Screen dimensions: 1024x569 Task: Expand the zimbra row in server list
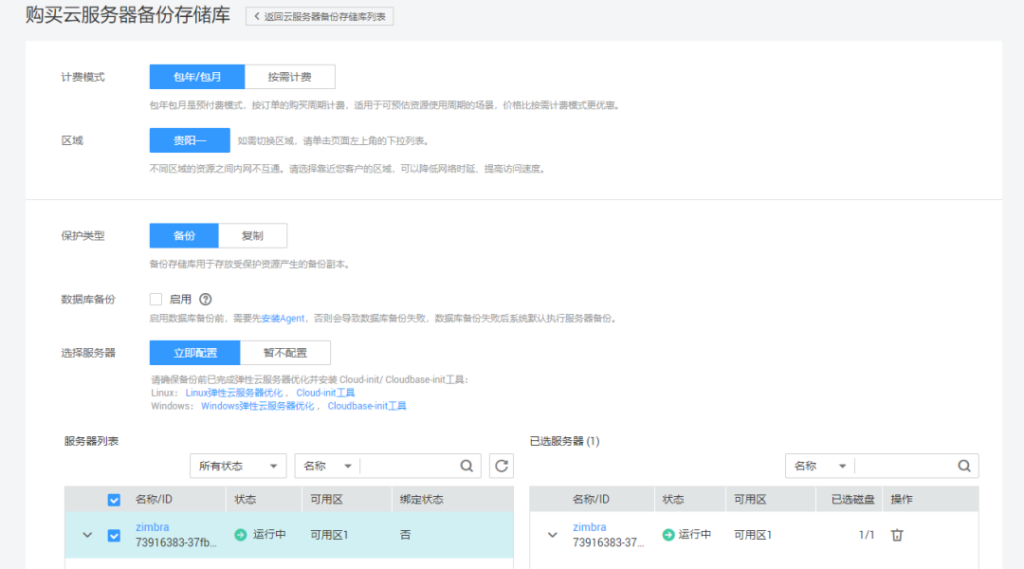click(87, 535)
